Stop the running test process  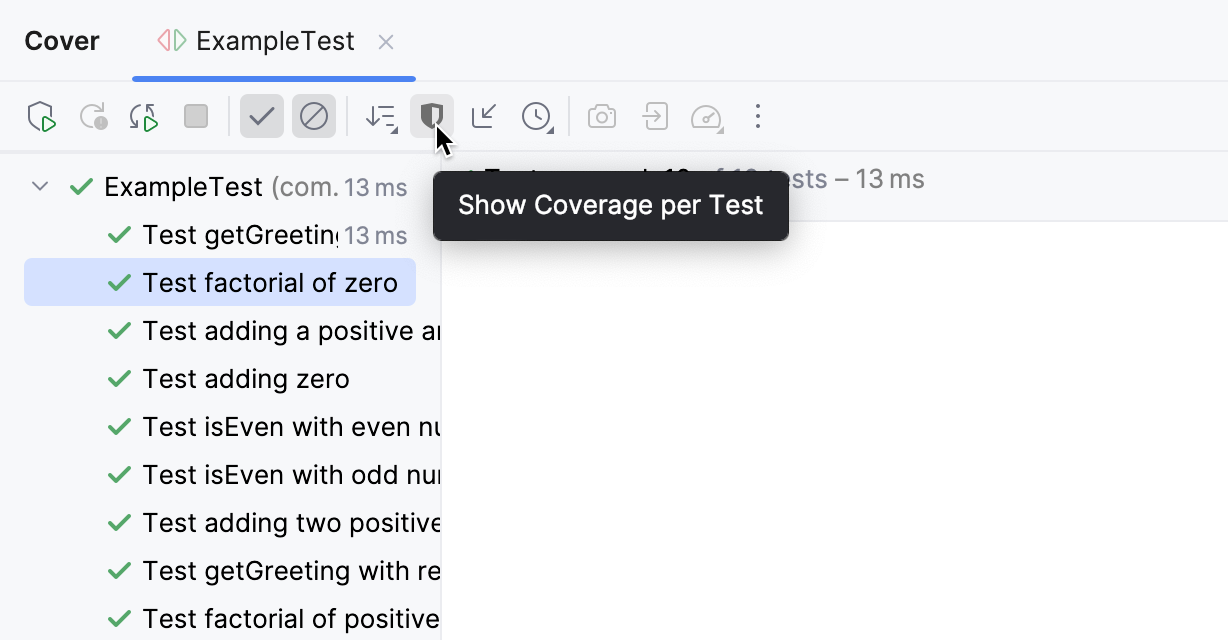196,116
